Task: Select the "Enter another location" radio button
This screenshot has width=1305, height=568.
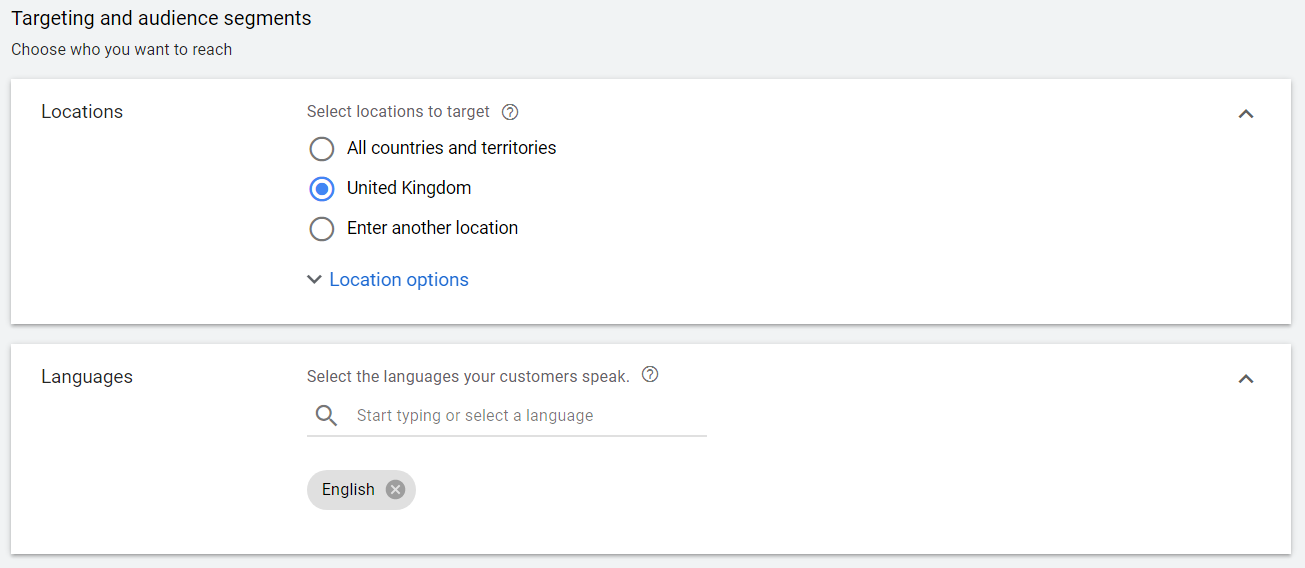Action: pyautogui.click(x=322, y=229)
